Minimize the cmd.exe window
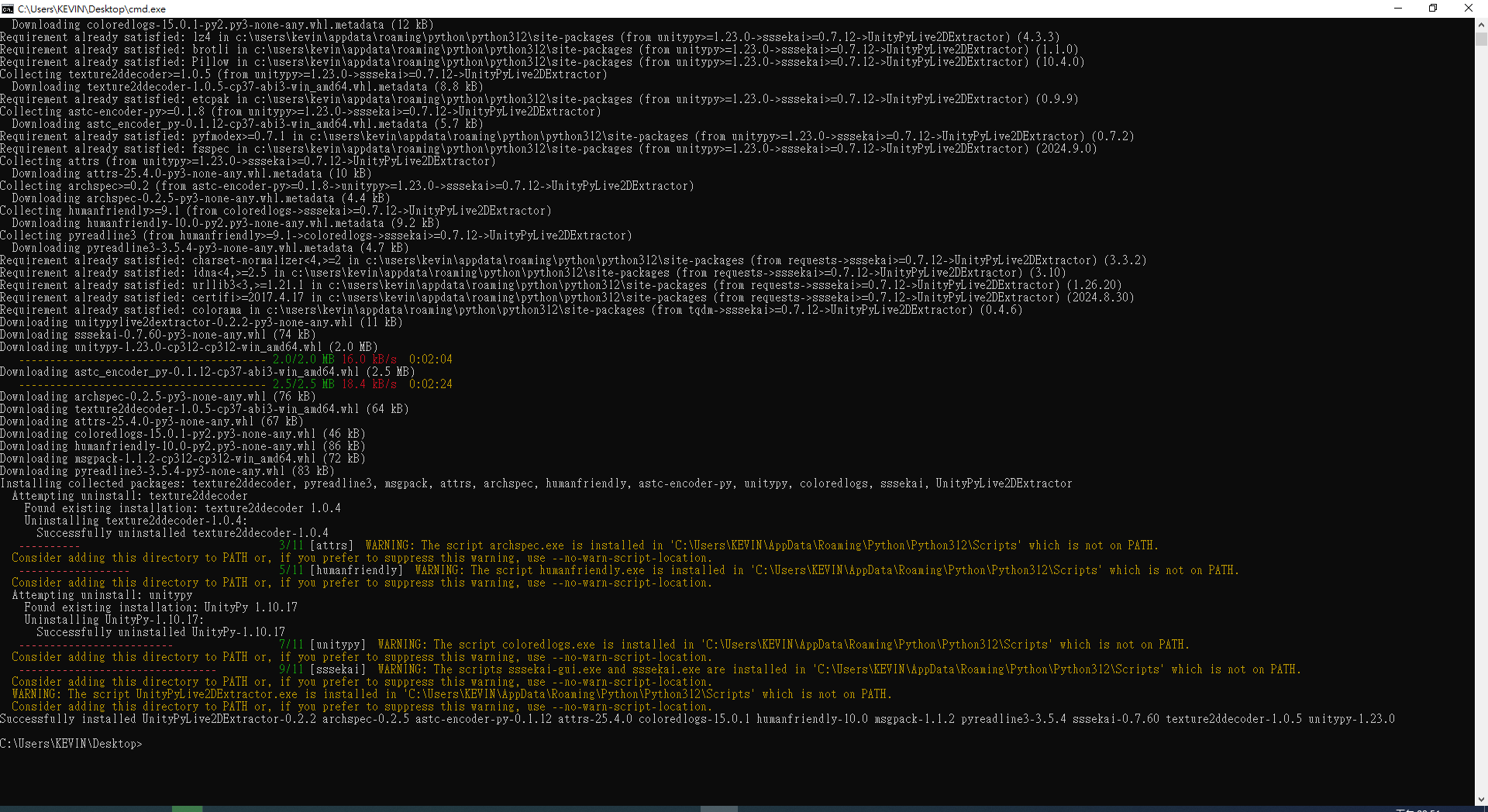 click(x=1398, y=9)
